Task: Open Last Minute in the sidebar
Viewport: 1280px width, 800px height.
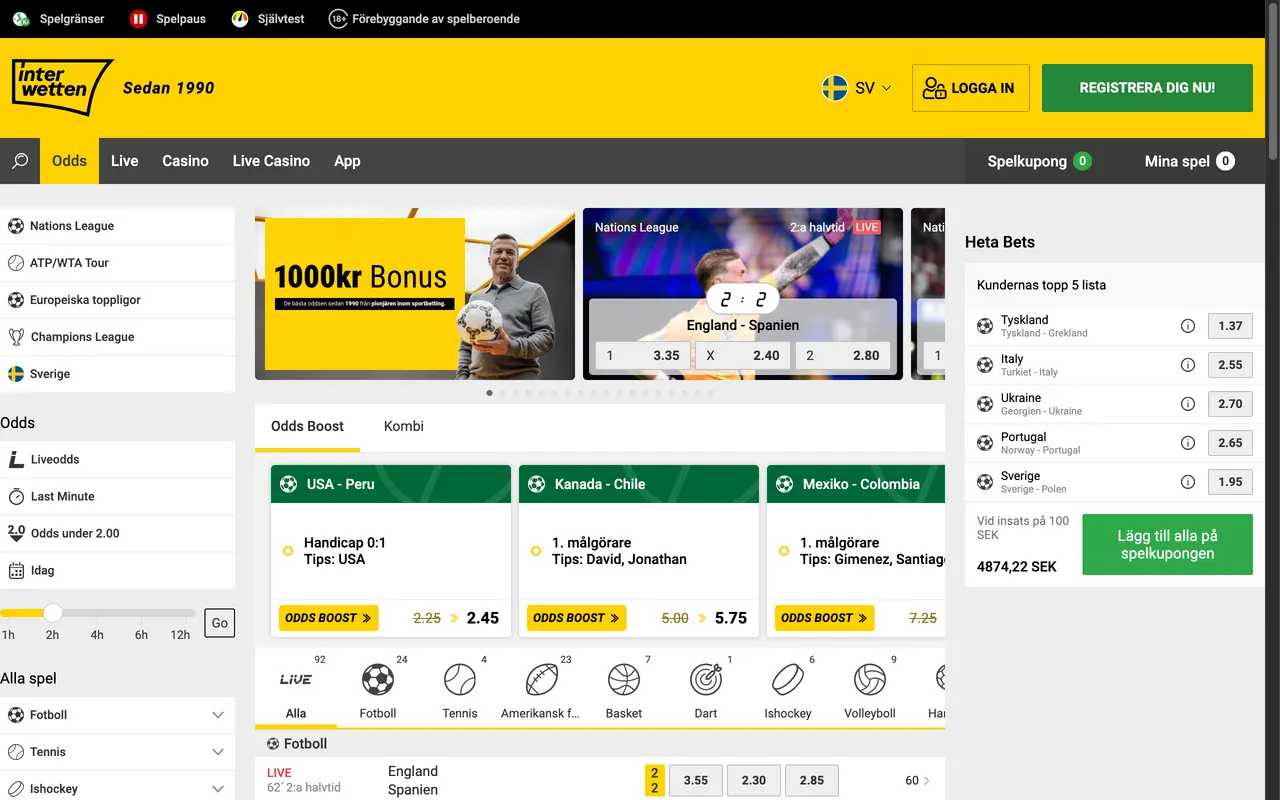Action: click(x=117, y=497)
